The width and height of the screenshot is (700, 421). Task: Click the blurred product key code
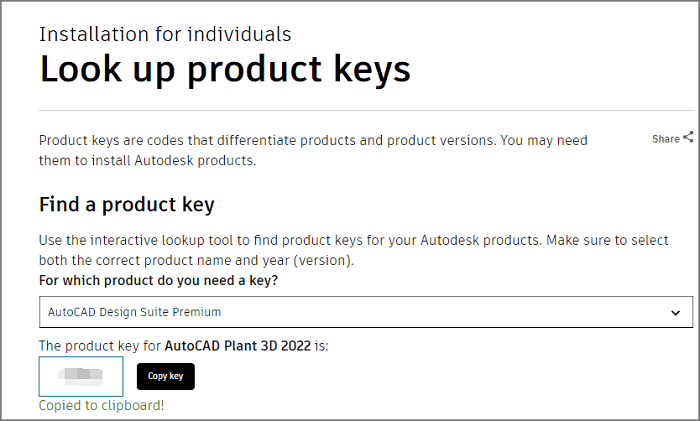(x=80, y=376)
